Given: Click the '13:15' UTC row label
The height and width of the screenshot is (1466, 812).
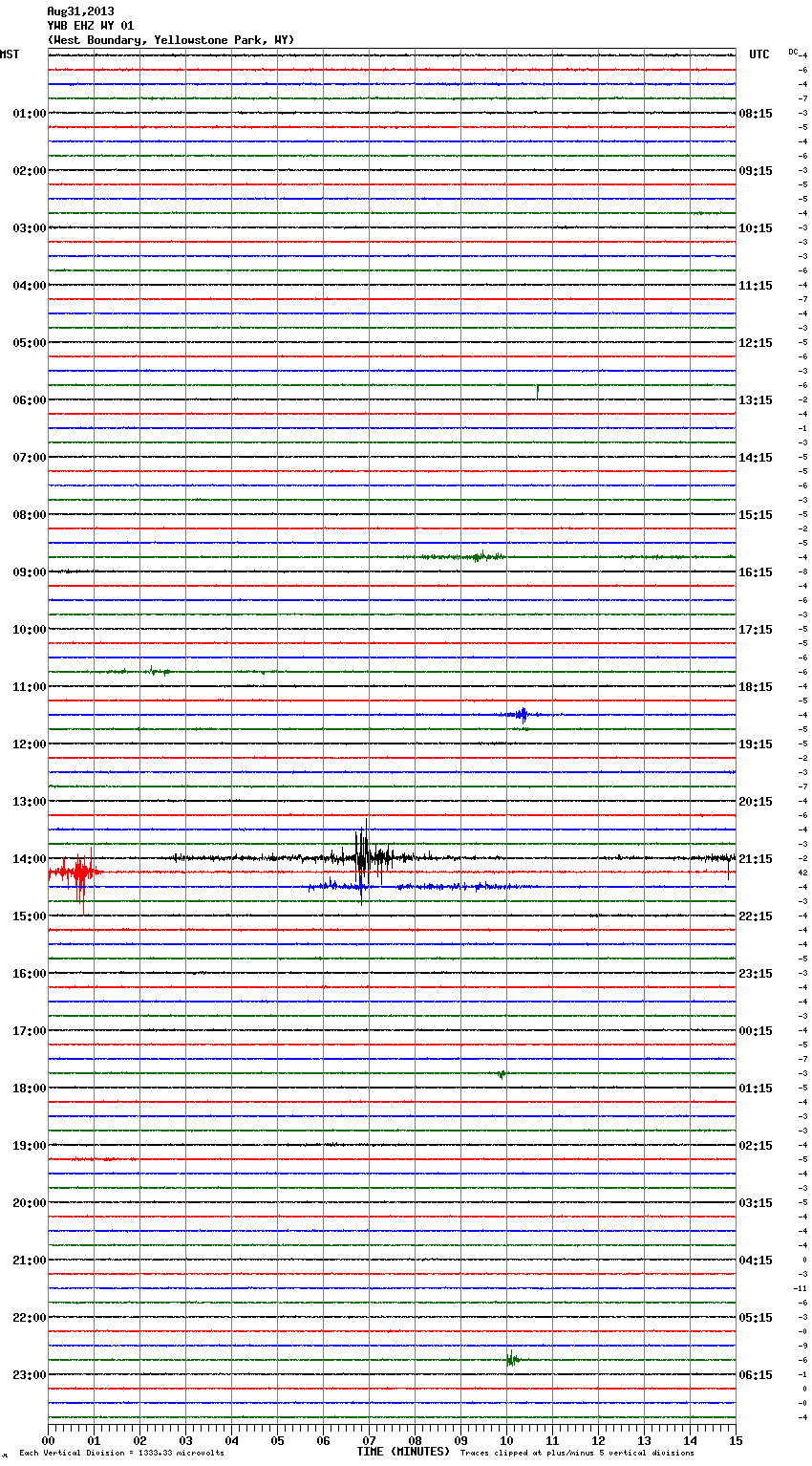Looking at the screenshot, I should tap(756, 400).
